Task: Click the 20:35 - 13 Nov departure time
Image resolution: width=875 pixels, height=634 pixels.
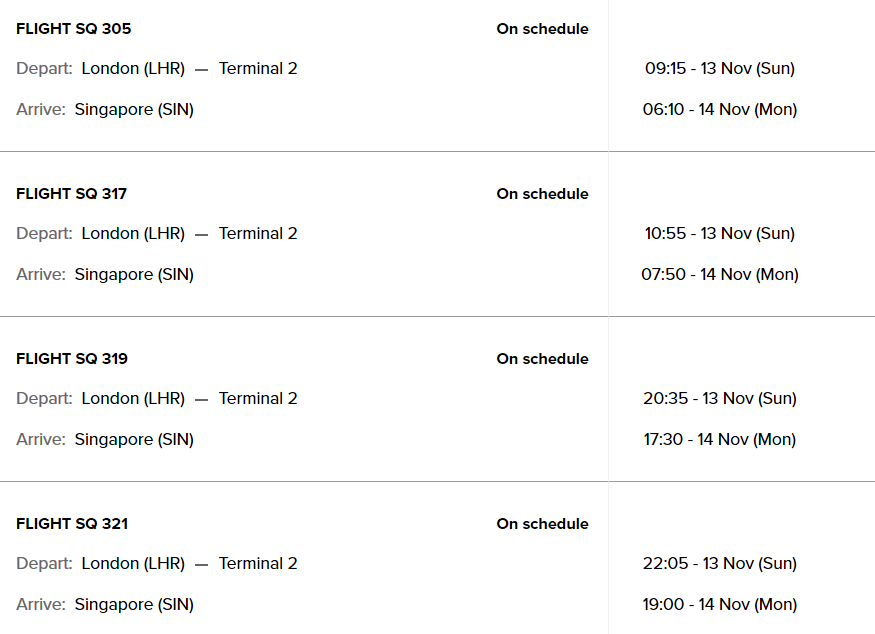Action: pos(720,399)
